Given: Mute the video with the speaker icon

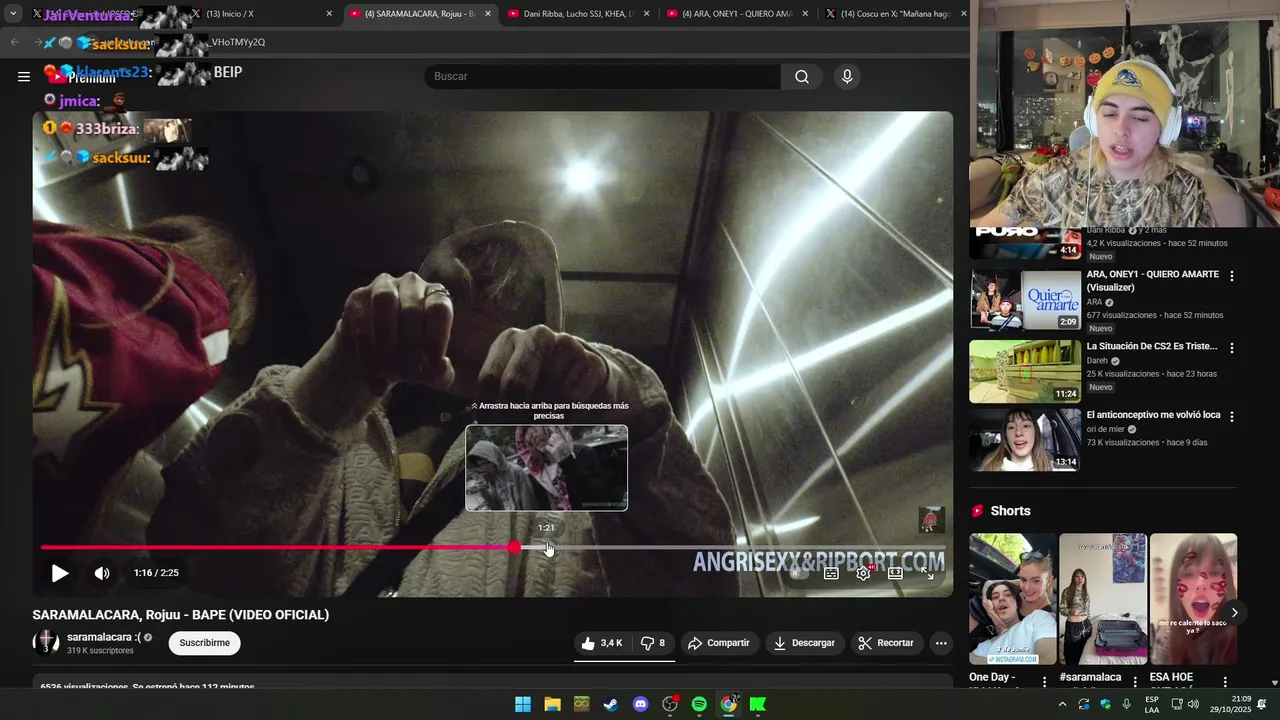Looking at the screenshot, I should (102, 573).
